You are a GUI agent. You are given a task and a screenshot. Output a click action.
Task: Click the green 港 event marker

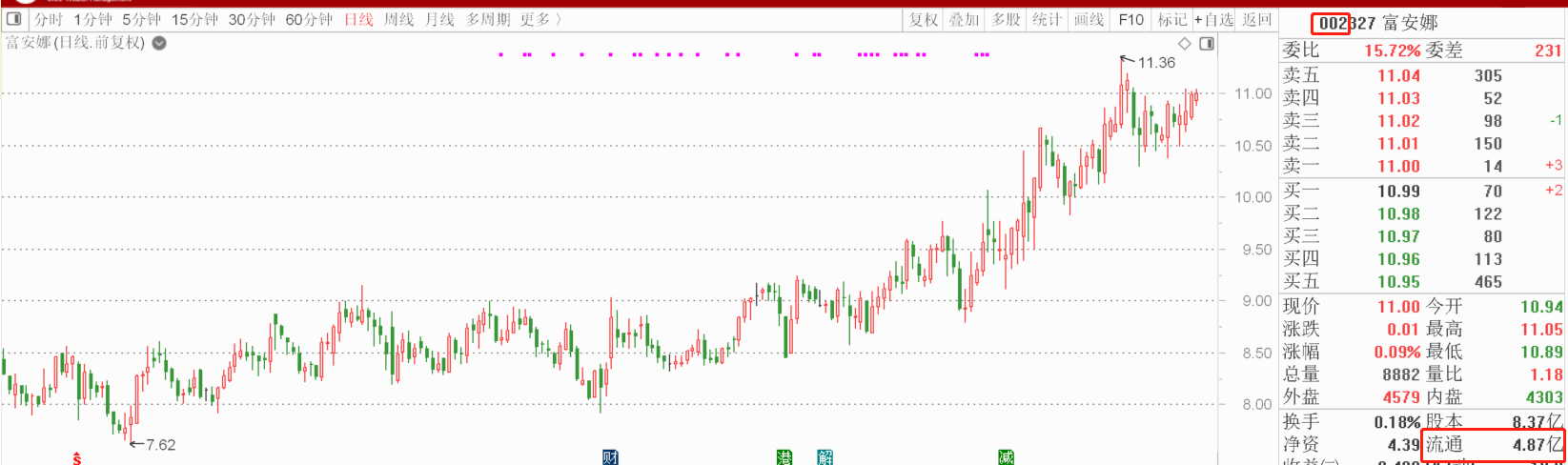pyautogui.click(x=784, y=458)
